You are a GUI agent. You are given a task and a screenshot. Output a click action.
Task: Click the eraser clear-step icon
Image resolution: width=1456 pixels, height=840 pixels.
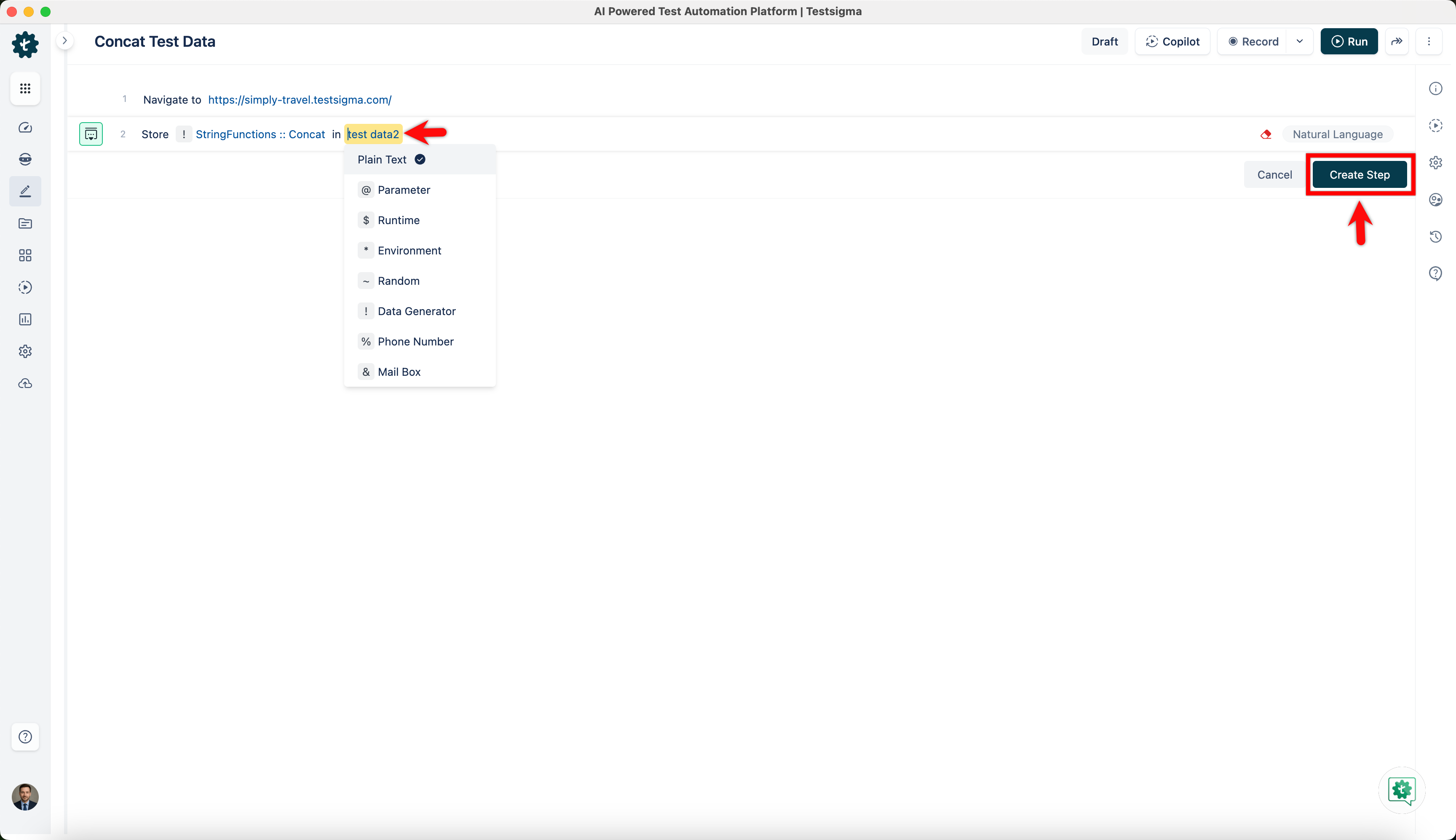[1266, 134]
